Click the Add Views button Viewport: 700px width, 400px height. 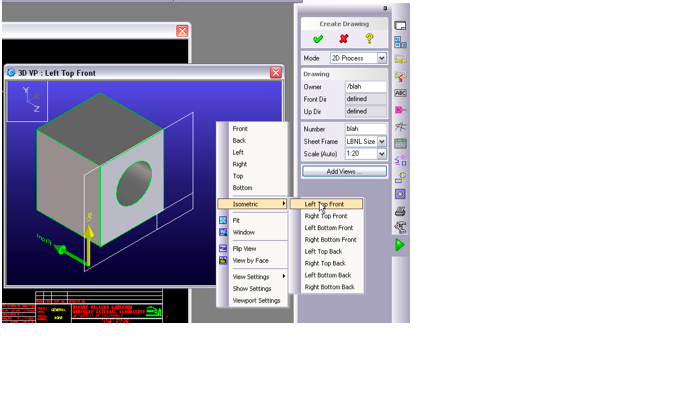tap(344, 172)
